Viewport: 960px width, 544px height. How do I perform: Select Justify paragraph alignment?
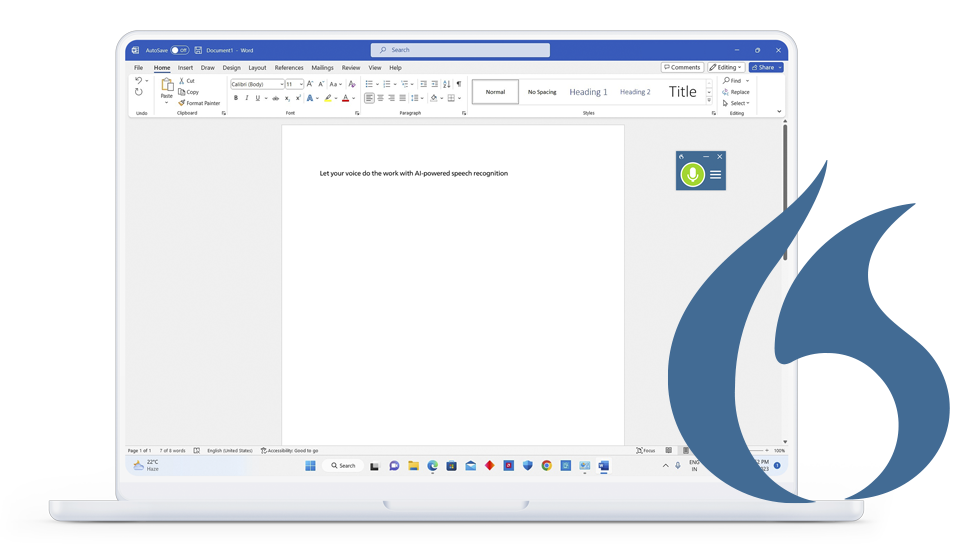pos(402,98)
